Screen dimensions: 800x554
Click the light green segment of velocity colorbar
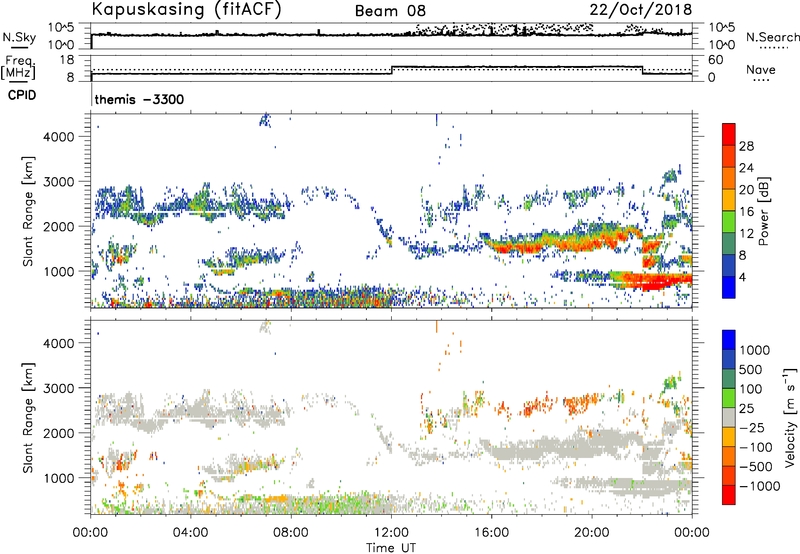pyautogui.click(x=729, y=398)
